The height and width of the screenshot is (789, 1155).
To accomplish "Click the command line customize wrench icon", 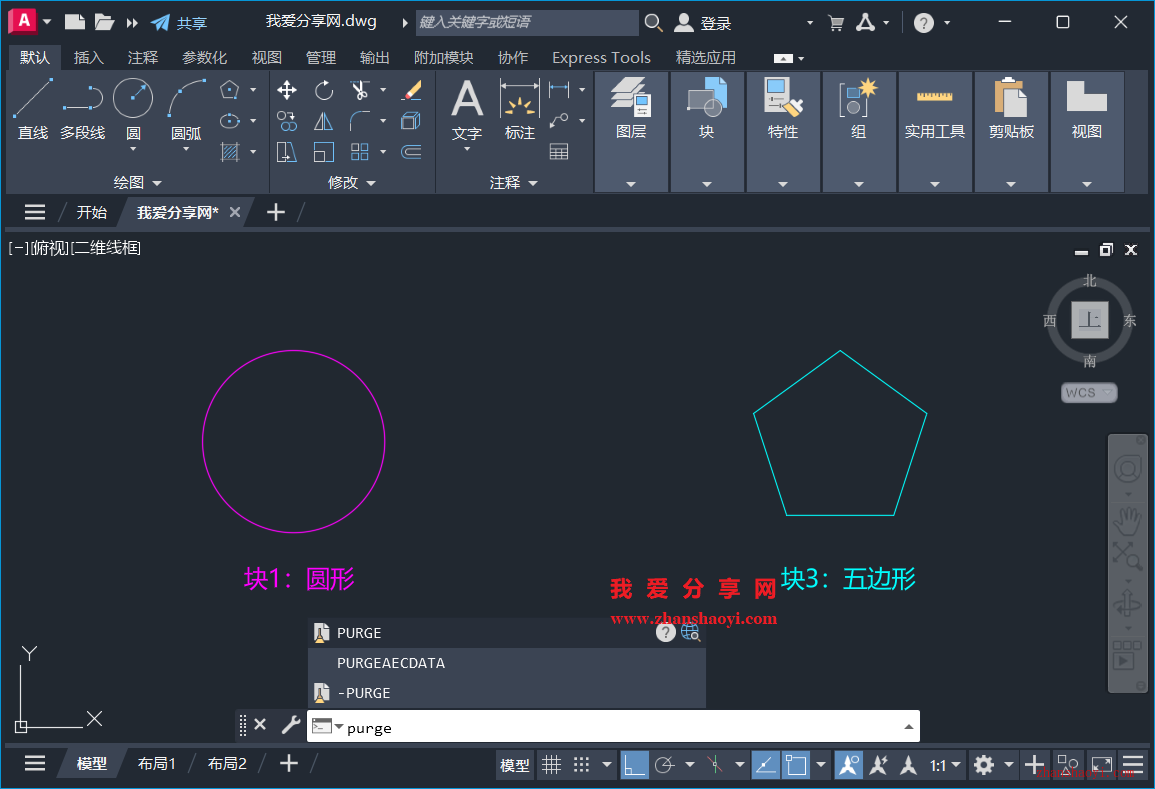I will click(291, 725).
